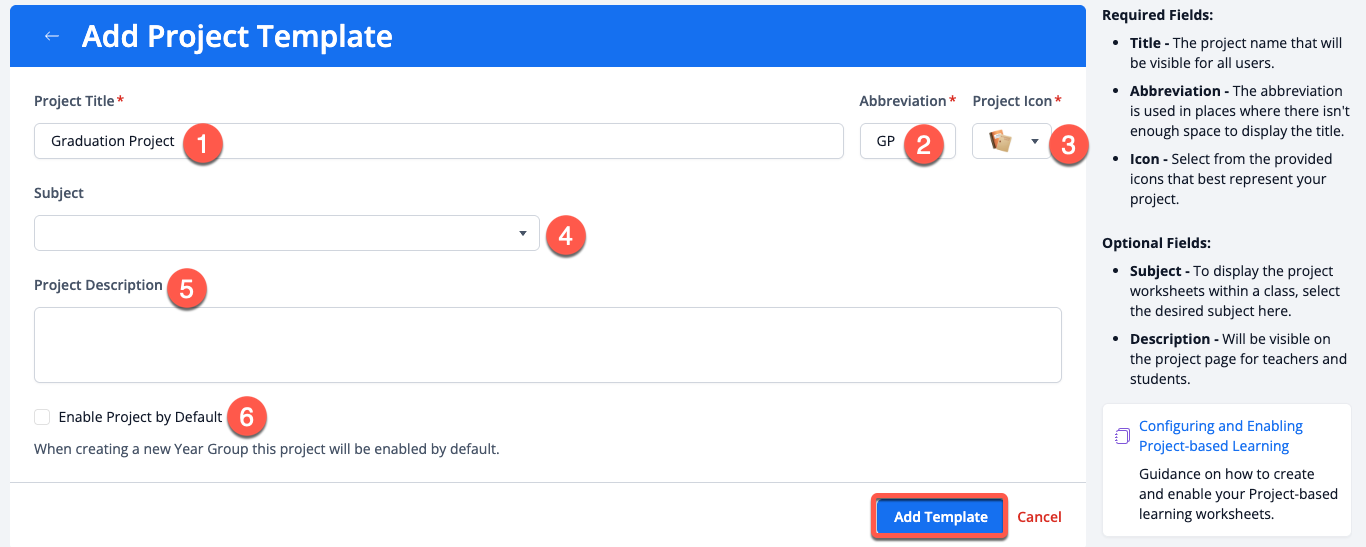The width and height of the screenshot is (1366, 547).
Task: Click the back arrow in the header
Action: coord(52,36)
